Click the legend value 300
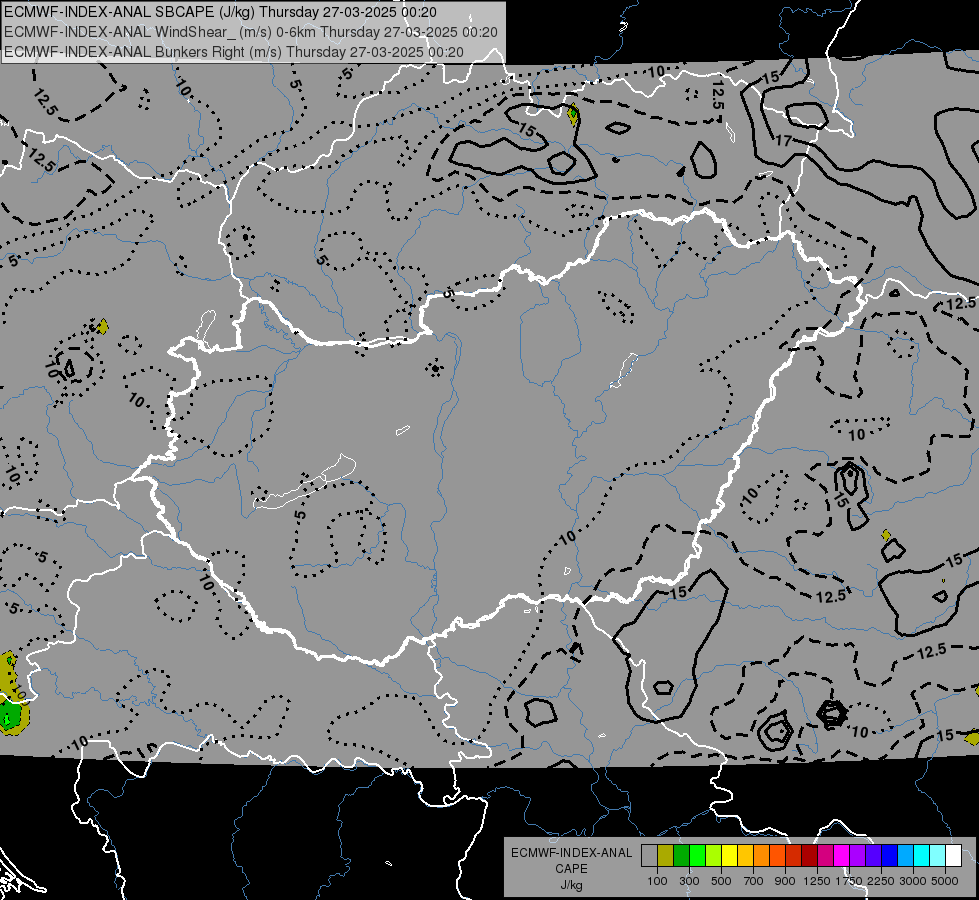This screenshot has height=900, width=979. click(x=689, y=881)
